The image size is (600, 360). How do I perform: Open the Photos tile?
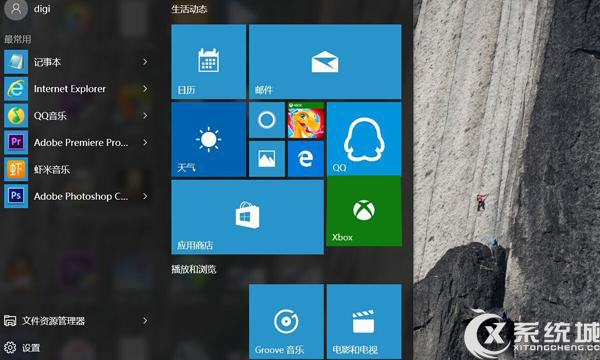point(267,159)
